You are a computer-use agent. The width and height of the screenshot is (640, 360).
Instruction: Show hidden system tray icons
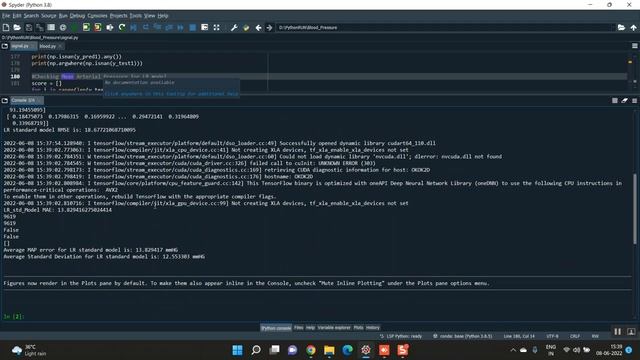click(x=513, y=350)
